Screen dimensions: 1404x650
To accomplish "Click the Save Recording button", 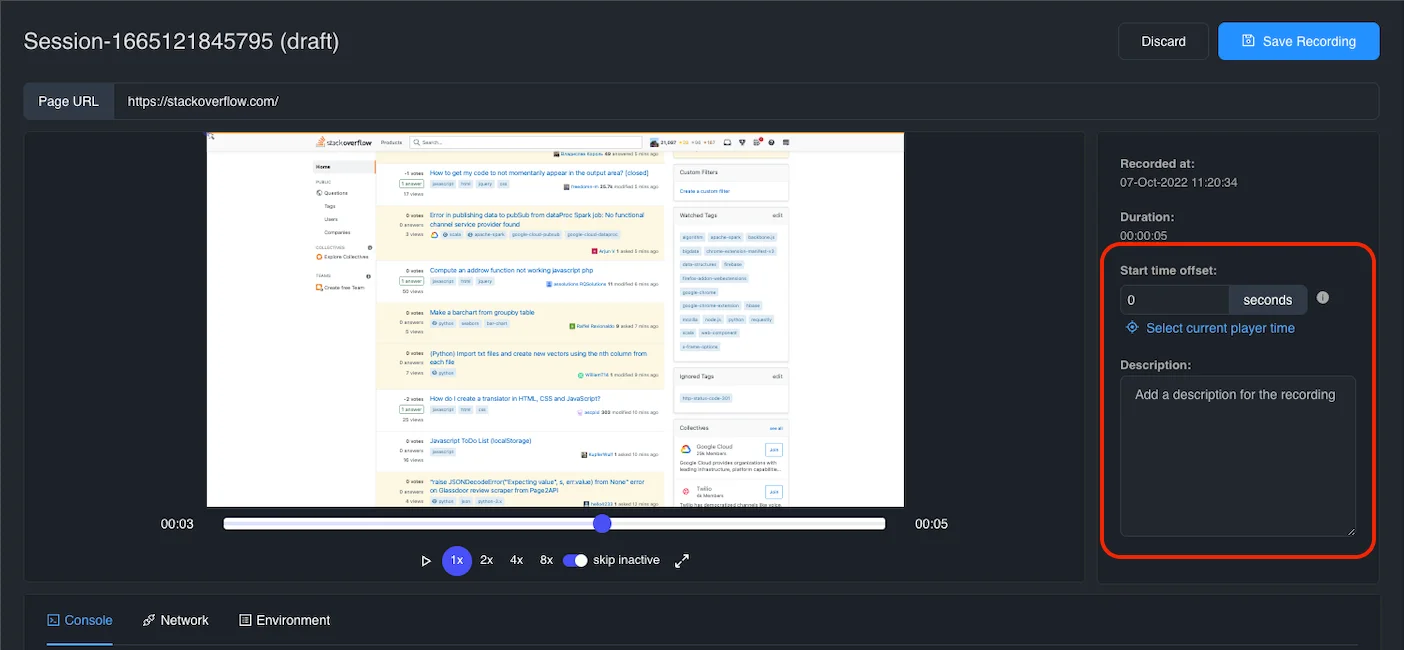I will pyautogui.click(x=1298, y=41).
